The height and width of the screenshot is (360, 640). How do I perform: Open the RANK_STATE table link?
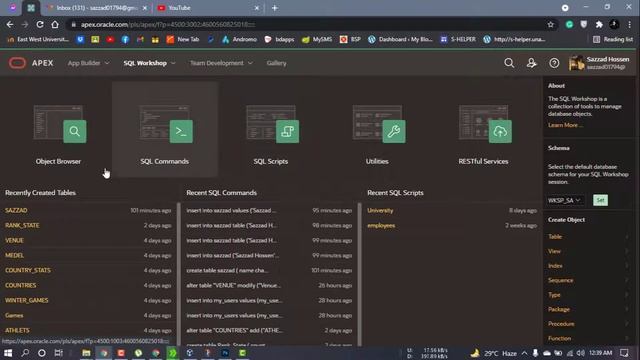tap(22, 225)
